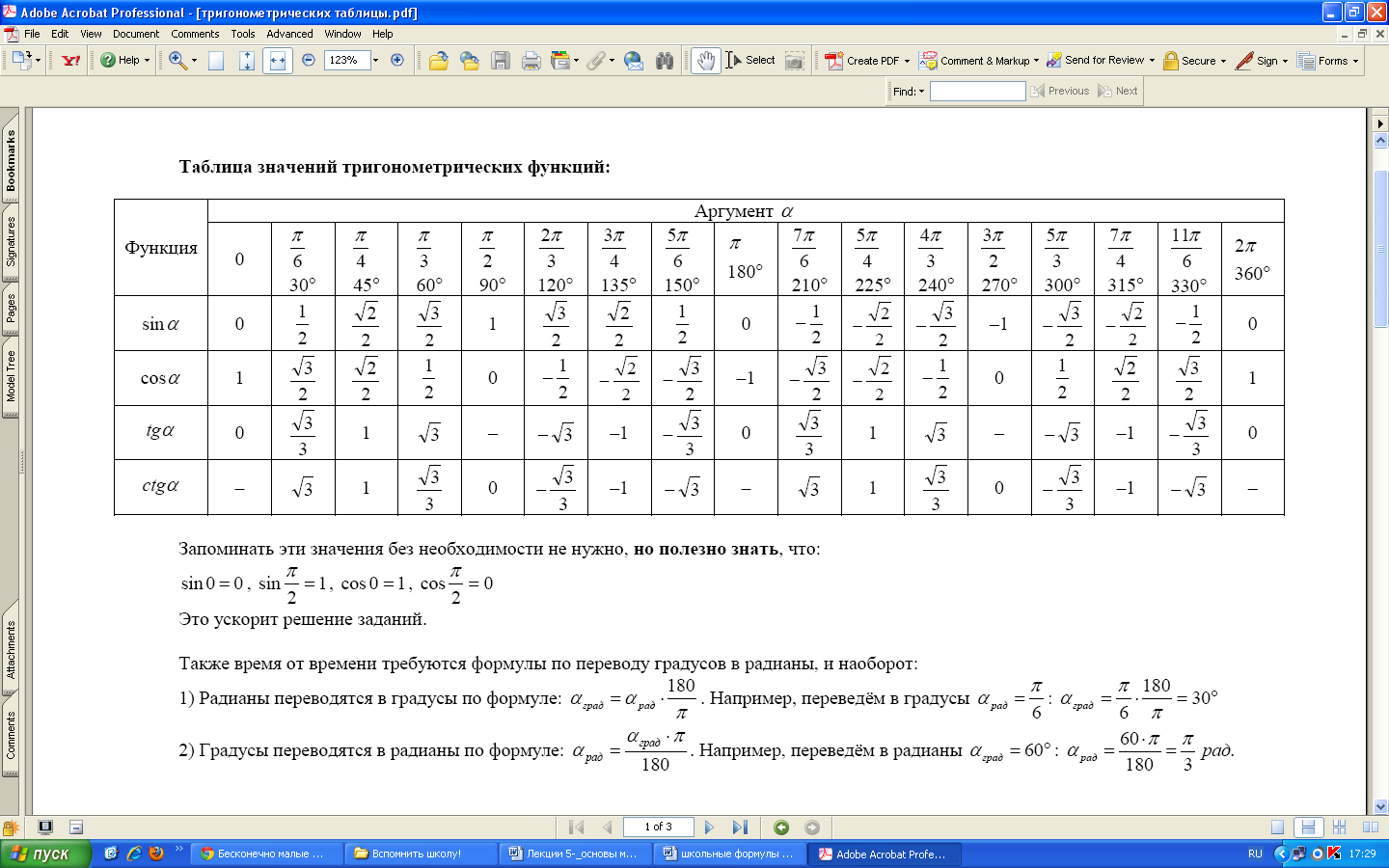Screen dimensions: 1389x868
Task: Select the Zoom In magnifier tool
Action: [x=177, y=60]
